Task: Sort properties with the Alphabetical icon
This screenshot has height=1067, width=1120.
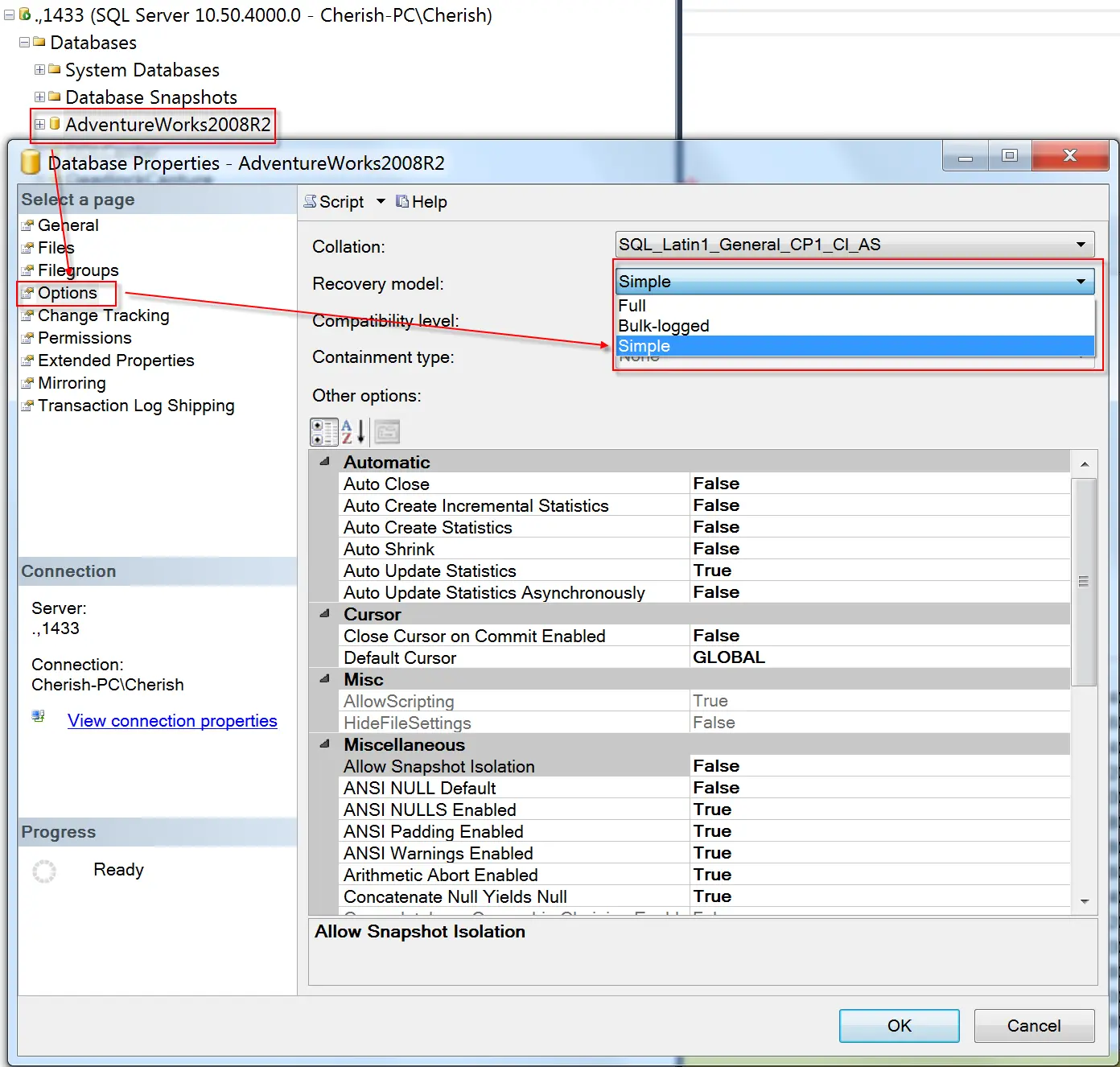Action: point(353,432)
